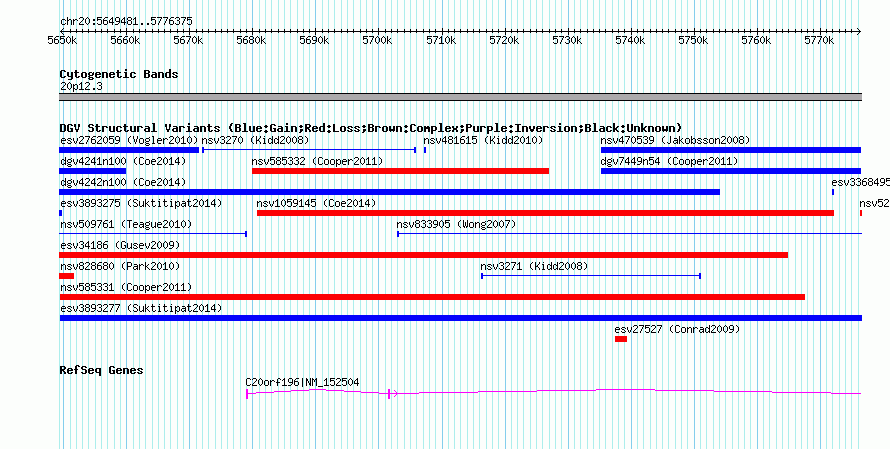
Task: Click the esv34186 (Gusev2009) red bar
Action: pyautogui.click(x=423, y=255)
